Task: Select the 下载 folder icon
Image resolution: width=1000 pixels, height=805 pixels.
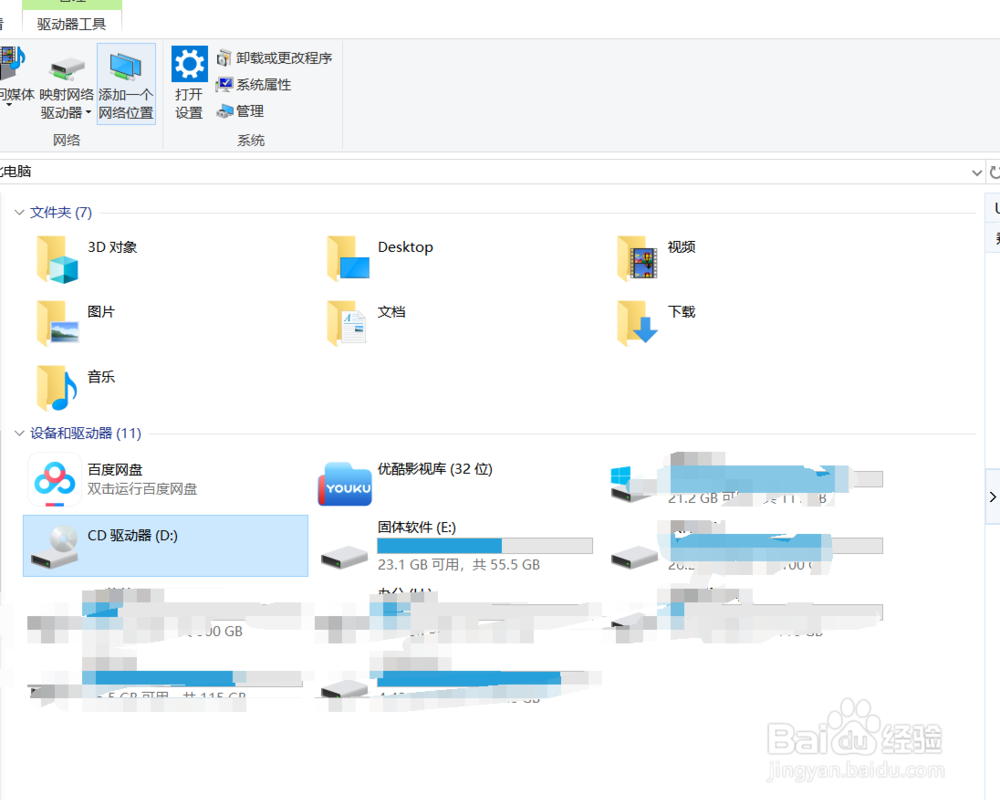Action: (x=637, y=323)
